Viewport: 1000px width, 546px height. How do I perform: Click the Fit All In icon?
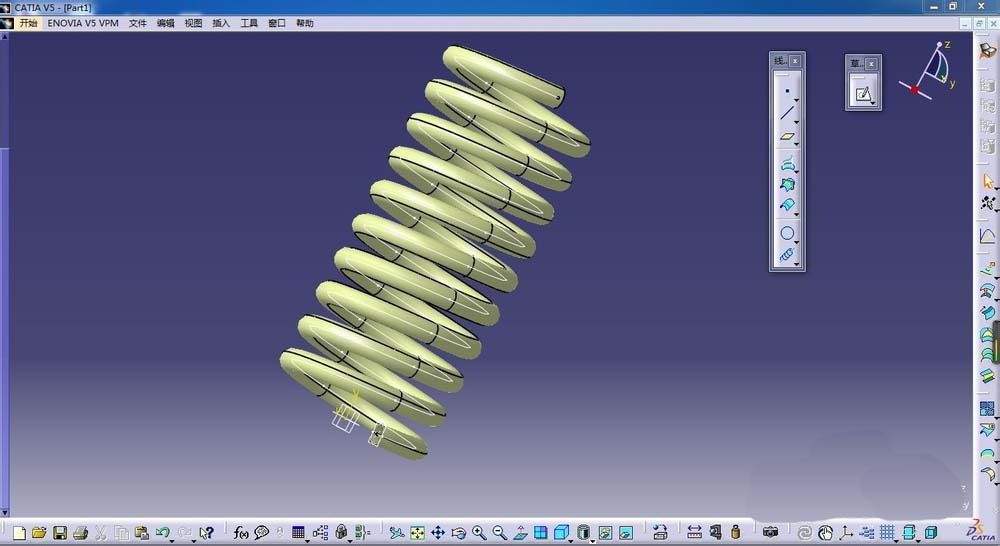point(417,532)
